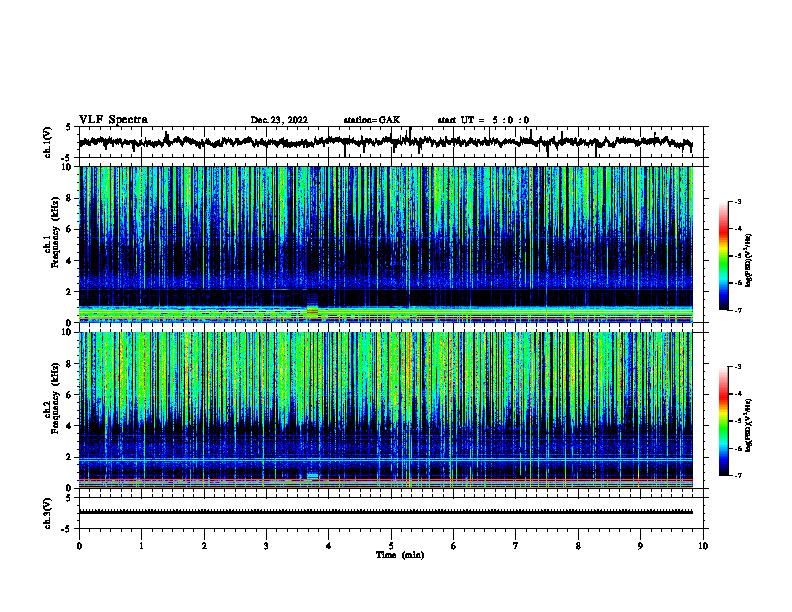Click inside the ch.2 spectrogram panel

click(x=393, y=410)
